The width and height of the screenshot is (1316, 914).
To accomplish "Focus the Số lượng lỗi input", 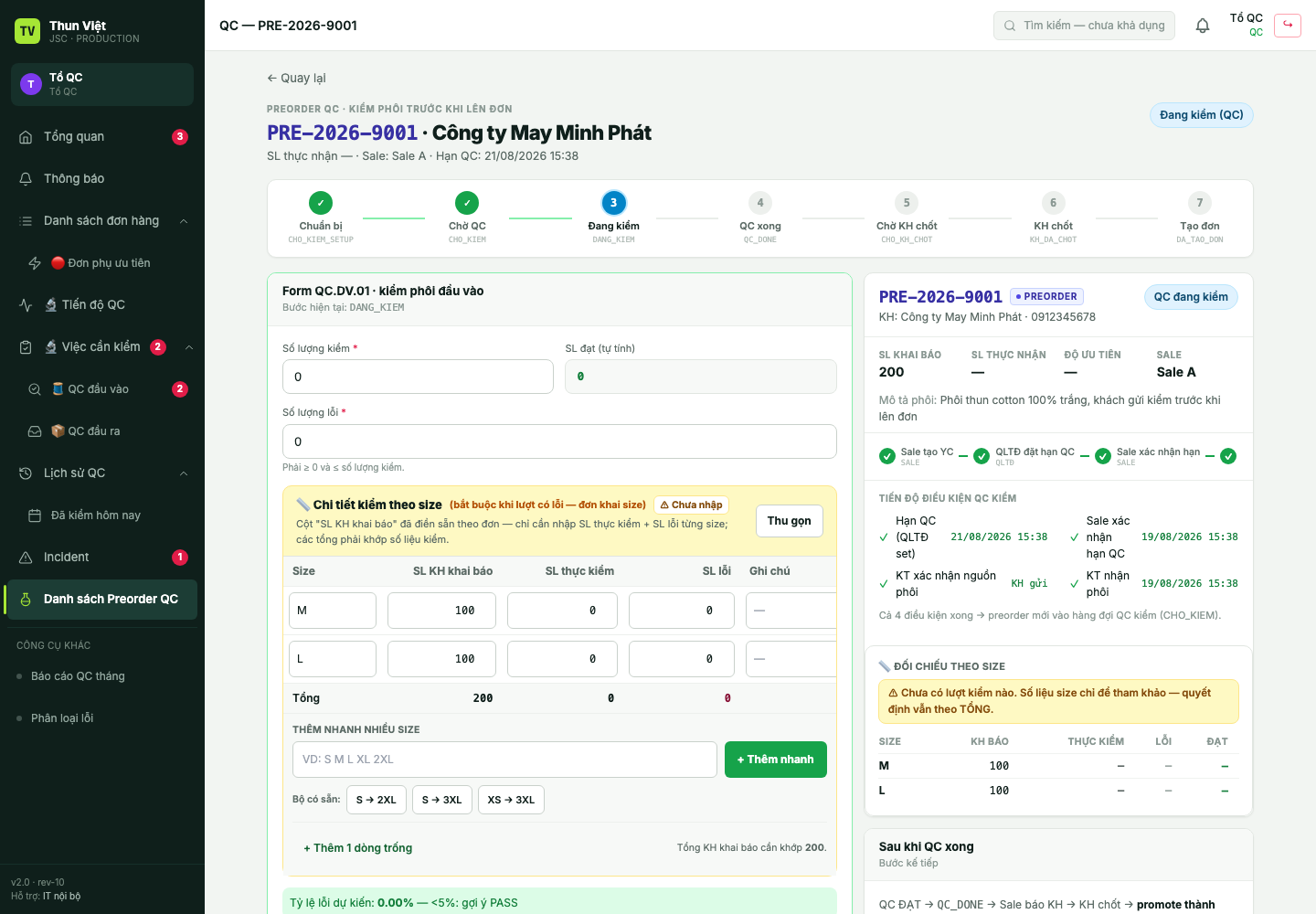I will pos(559,441).
